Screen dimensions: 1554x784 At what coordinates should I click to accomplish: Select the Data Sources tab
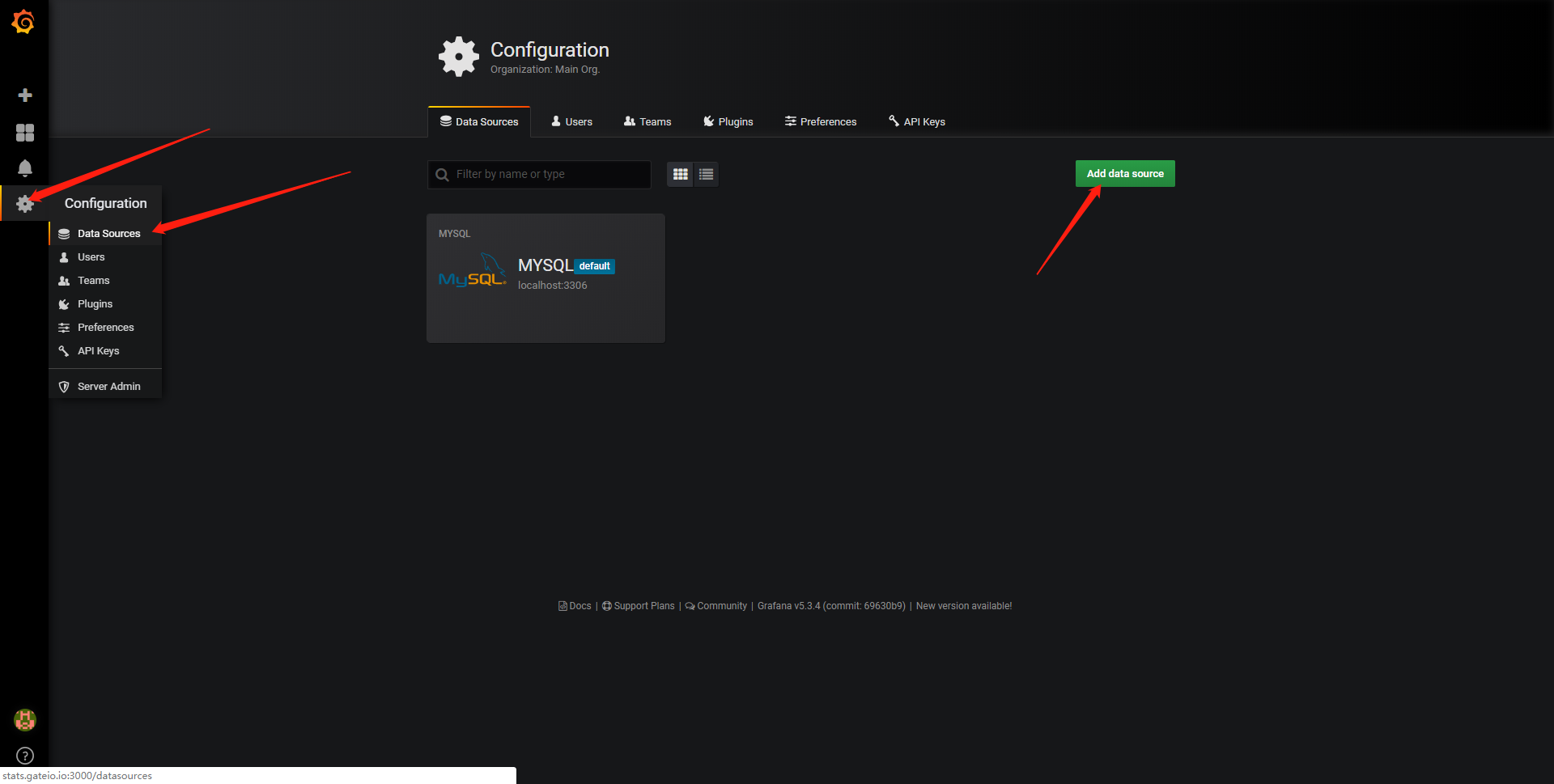pyautogui.click(x=479, y=121)
